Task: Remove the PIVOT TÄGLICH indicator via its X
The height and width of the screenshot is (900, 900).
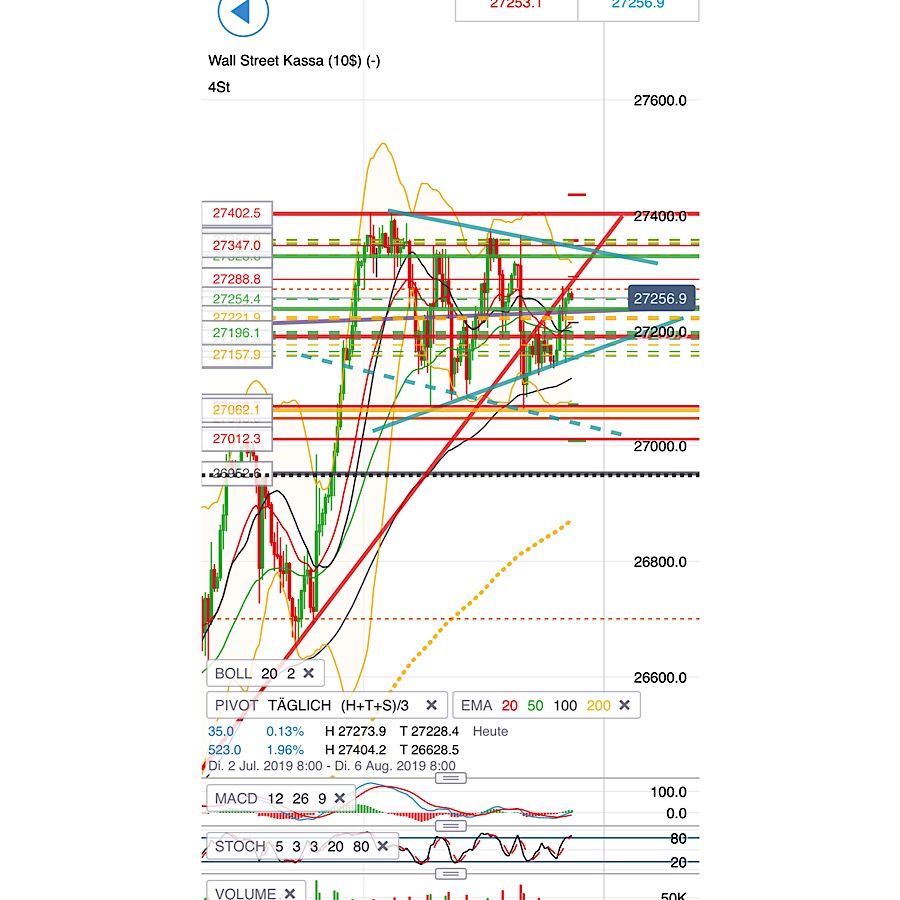Action: pyautogui.click(x=431, y=705)
